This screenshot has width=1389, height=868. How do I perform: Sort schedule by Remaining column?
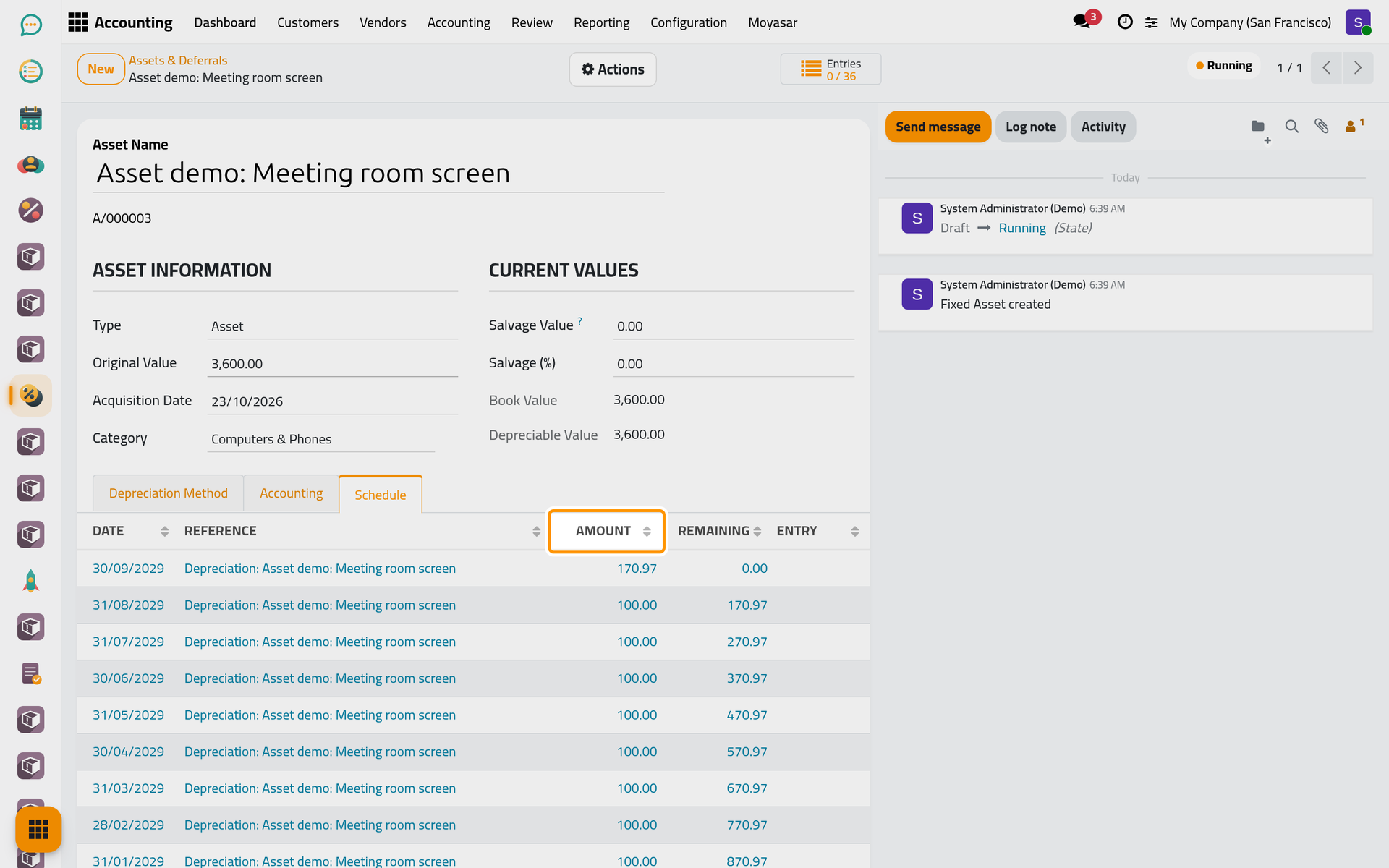pyautogui.click(x=719, y=531)
